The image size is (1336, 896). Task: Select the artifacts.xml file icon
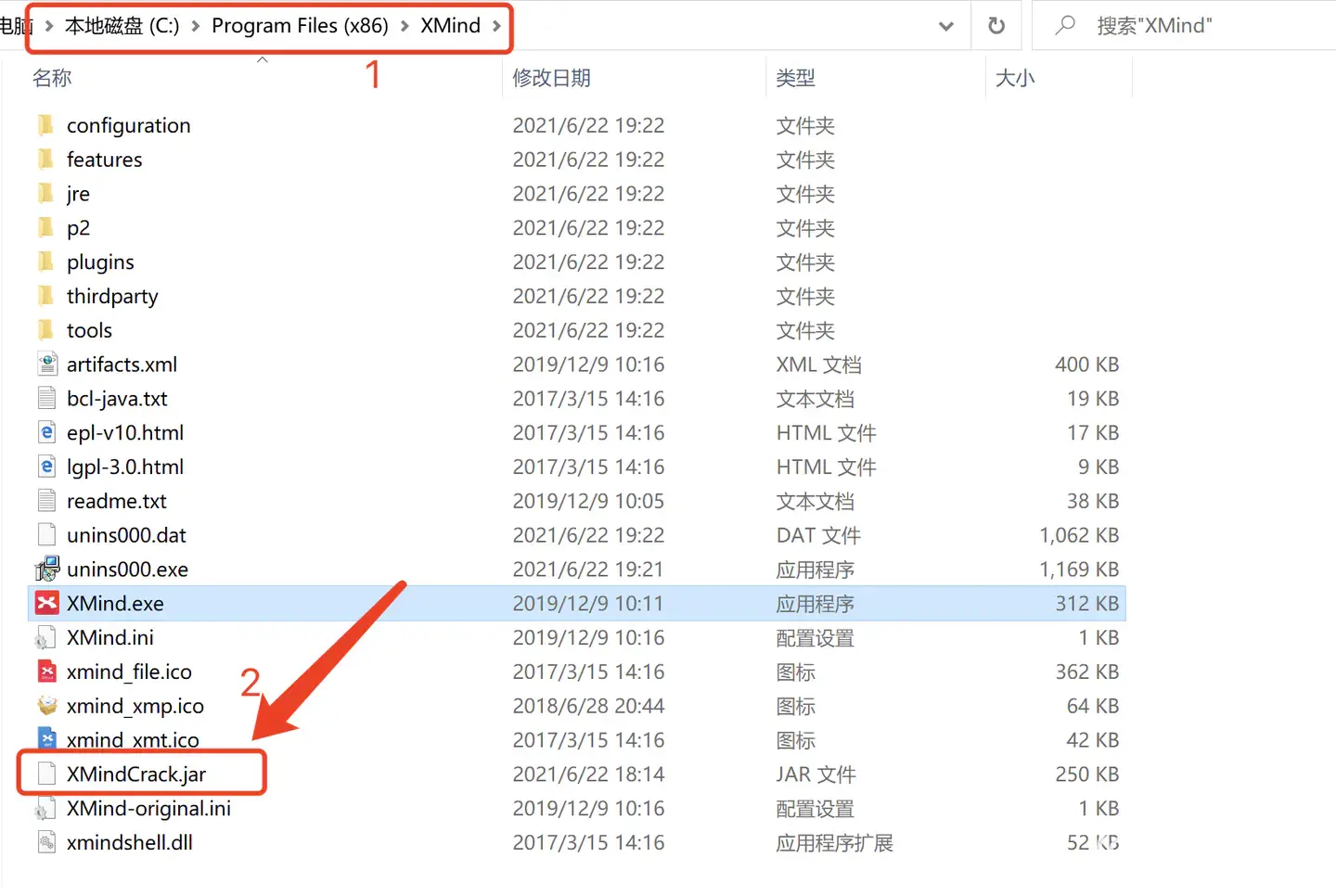(x=46, y=365)
